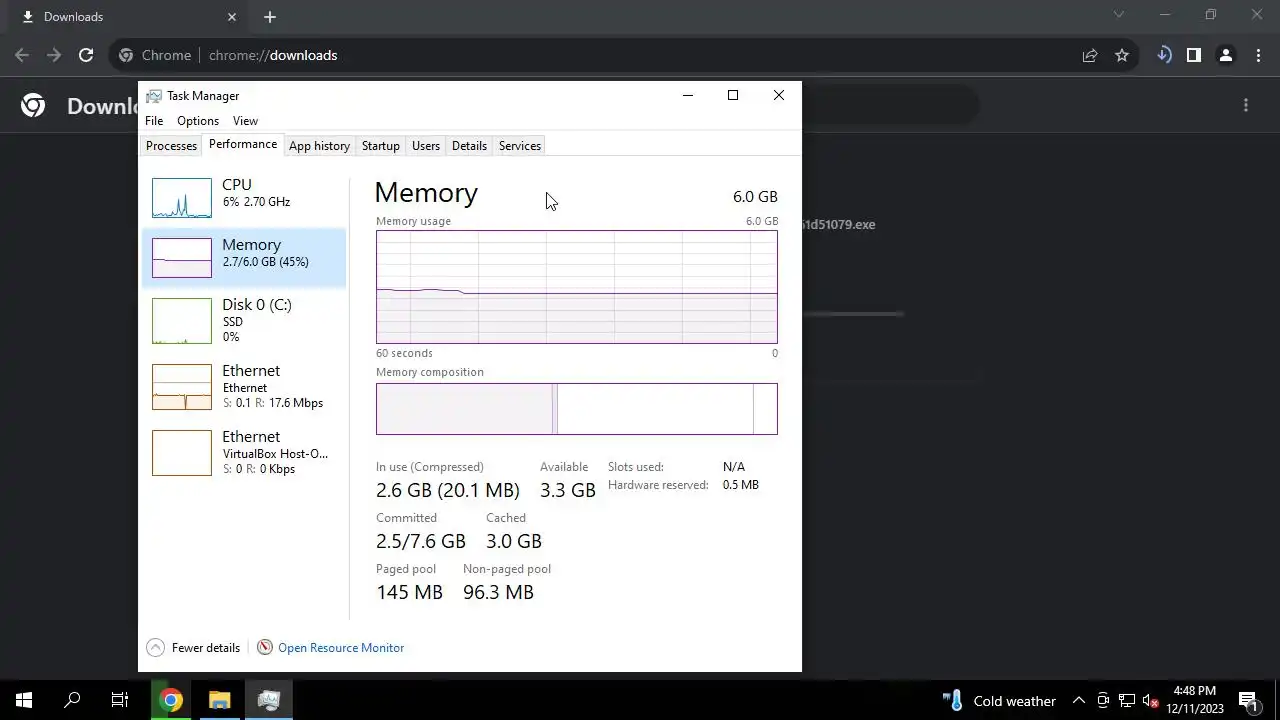Switch to the Services tab
This screenshot has height=720, width=1280.
pyautogui.click(x=520, y=146)
